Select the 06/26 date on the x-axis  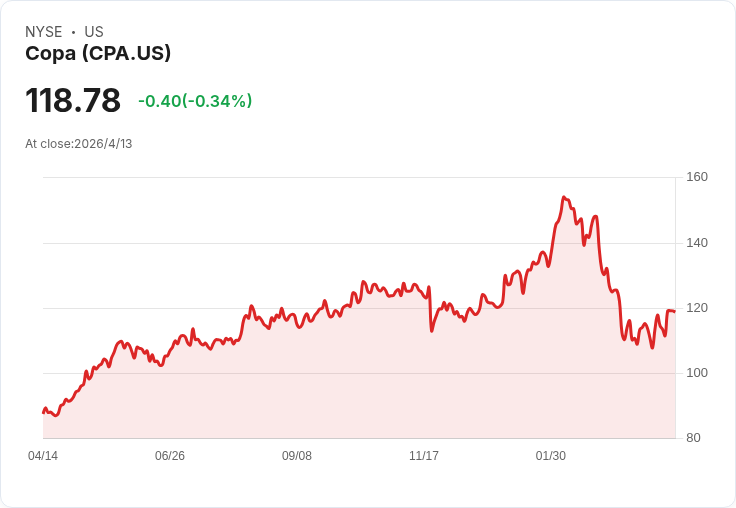[170, 456]
